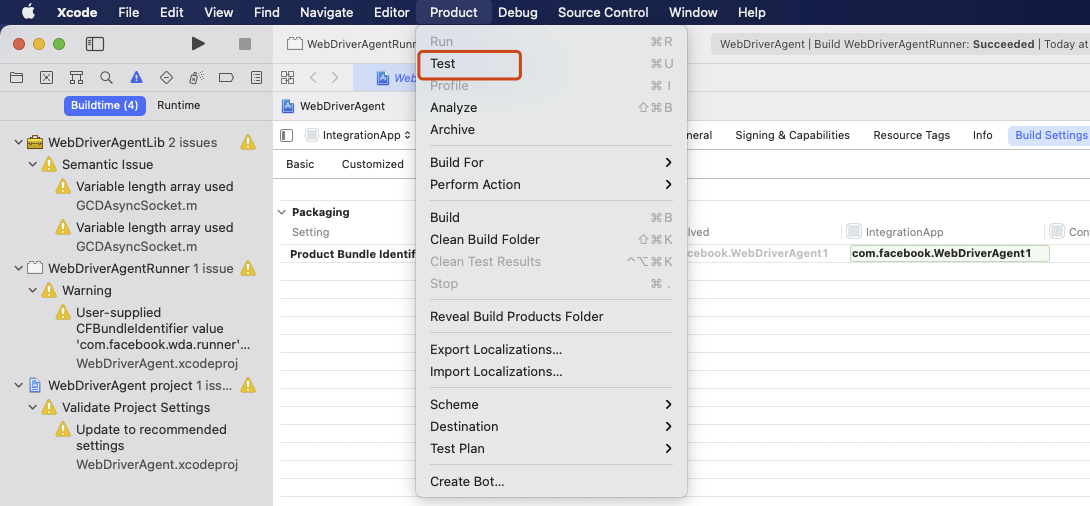Open the IntegrationApp target dropdown
Image resolution: width=1090 pixels, height=506 pixels.
coord(359,135)
